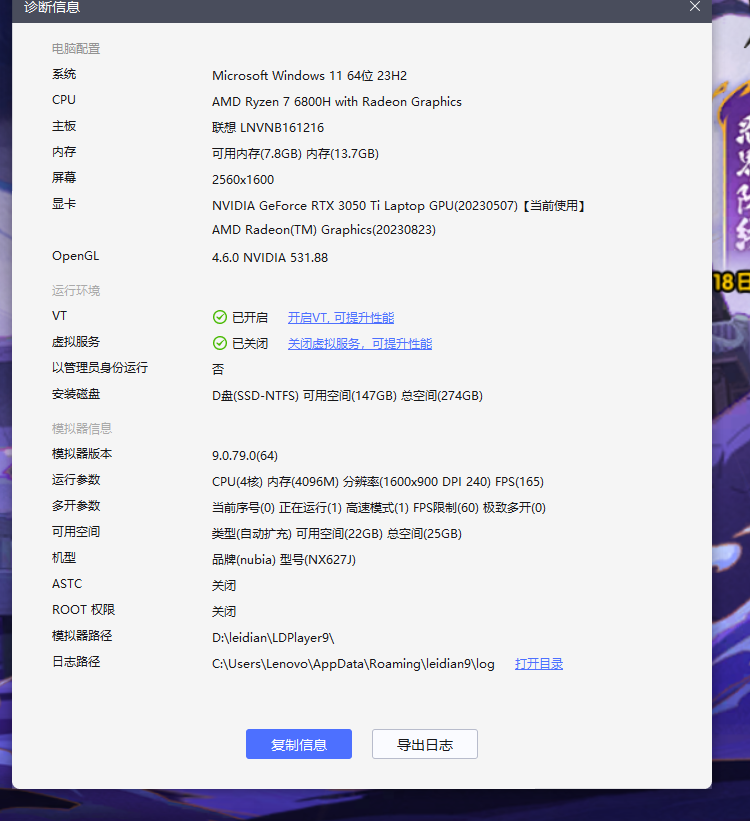Click the game banner behind the dialog
The height and width of the screenshot is (821, 750).
pyautogui.click(x=731, y=200)
